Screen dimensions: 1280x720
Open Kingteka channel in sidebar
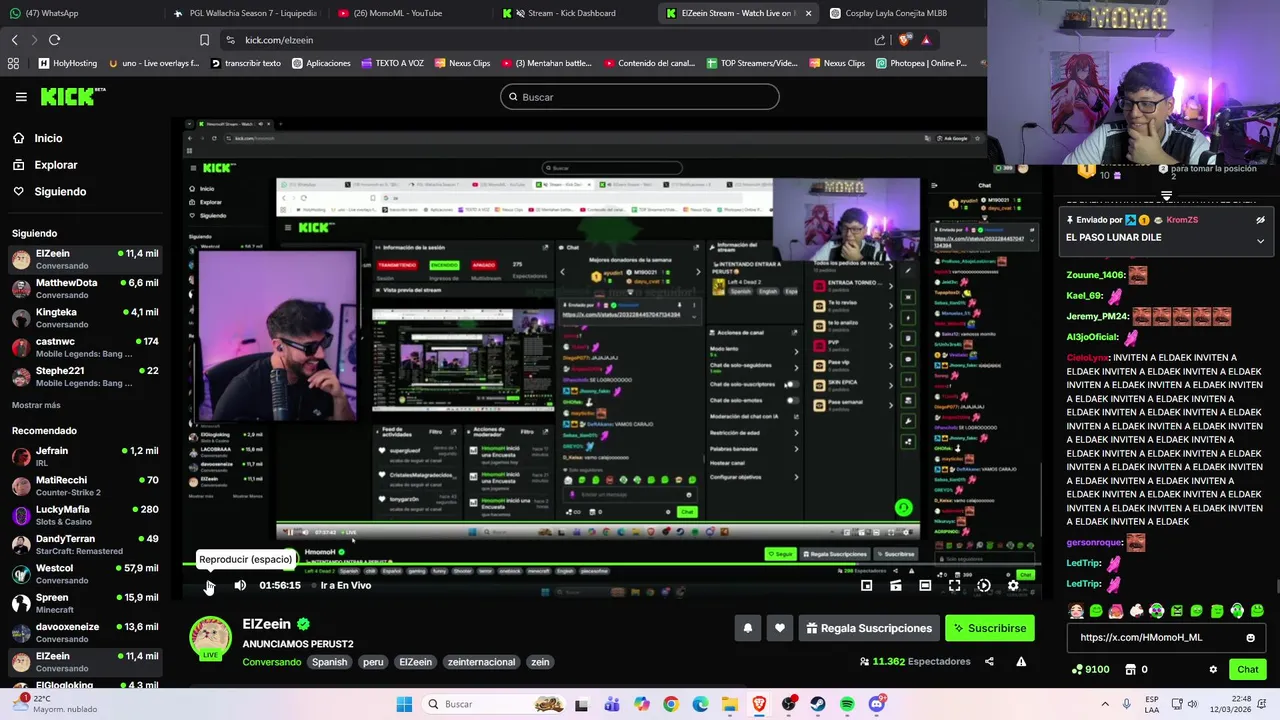click(x=85, y=318)
